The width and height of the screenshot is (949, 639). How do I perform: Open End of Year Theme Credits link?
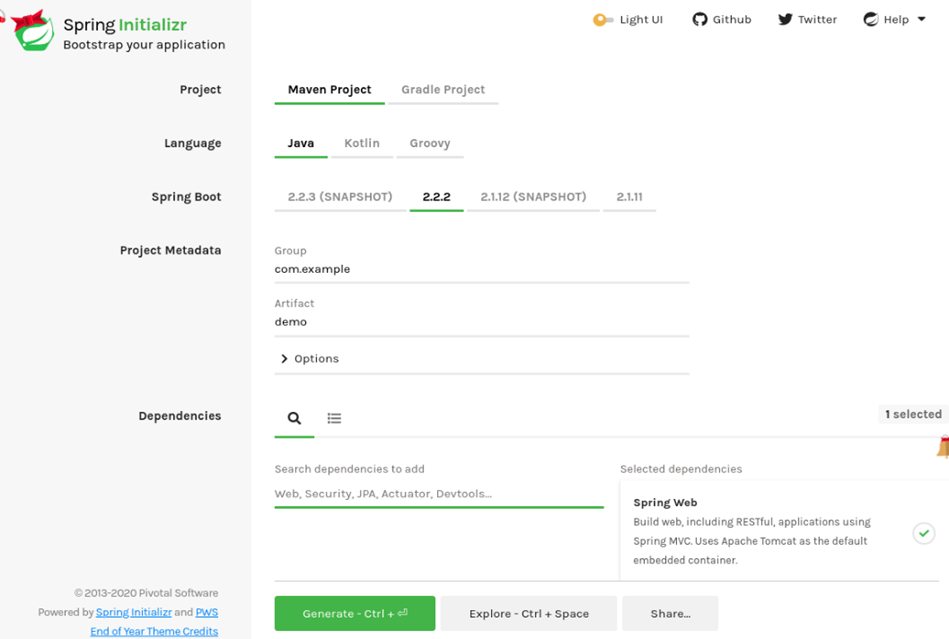coord(154,631)
